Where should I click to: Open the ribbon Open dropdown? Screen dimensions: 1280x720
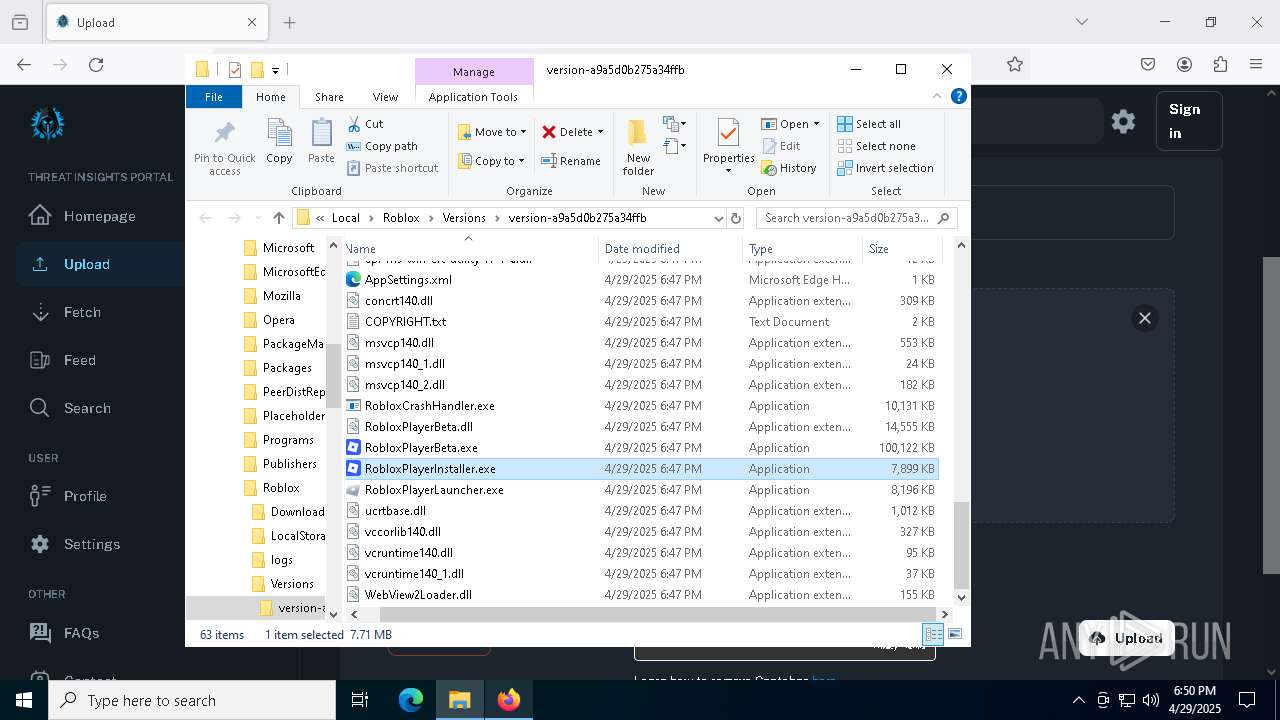pyautogui.click(x=790, y=124)
